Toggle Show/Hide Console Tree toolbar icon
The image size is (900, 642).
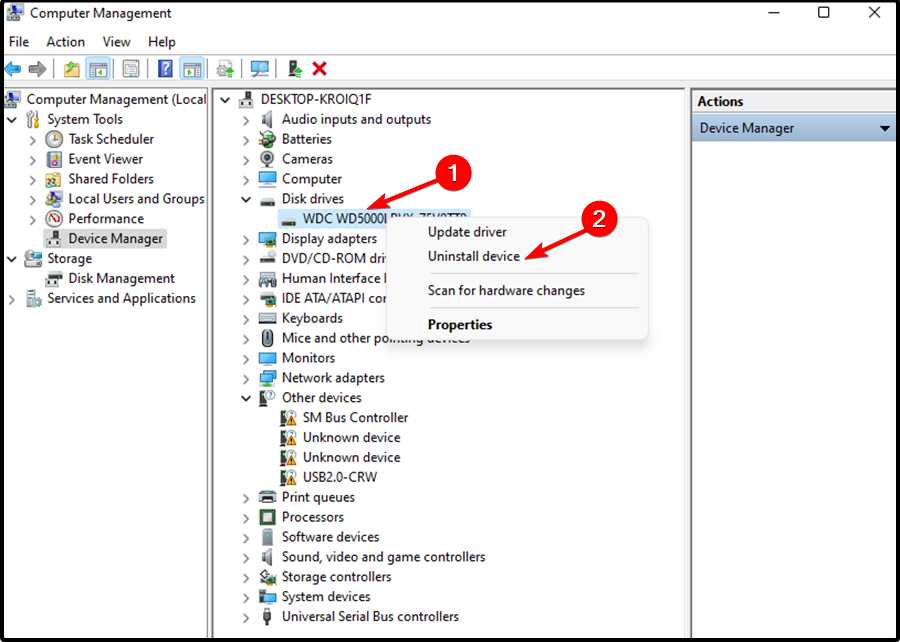coord(98,69)
